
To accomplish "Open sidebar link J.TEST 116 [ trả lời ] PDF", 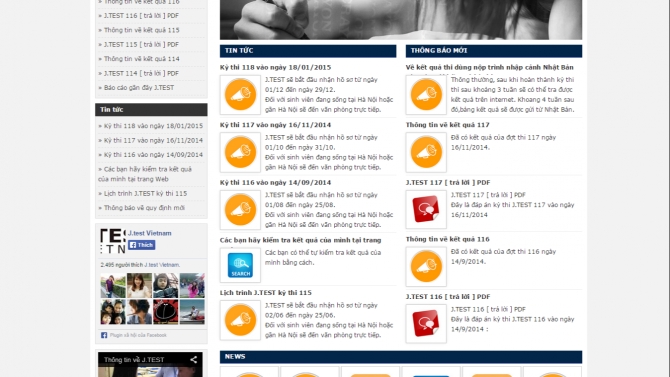I will click(x=141, y=16).
